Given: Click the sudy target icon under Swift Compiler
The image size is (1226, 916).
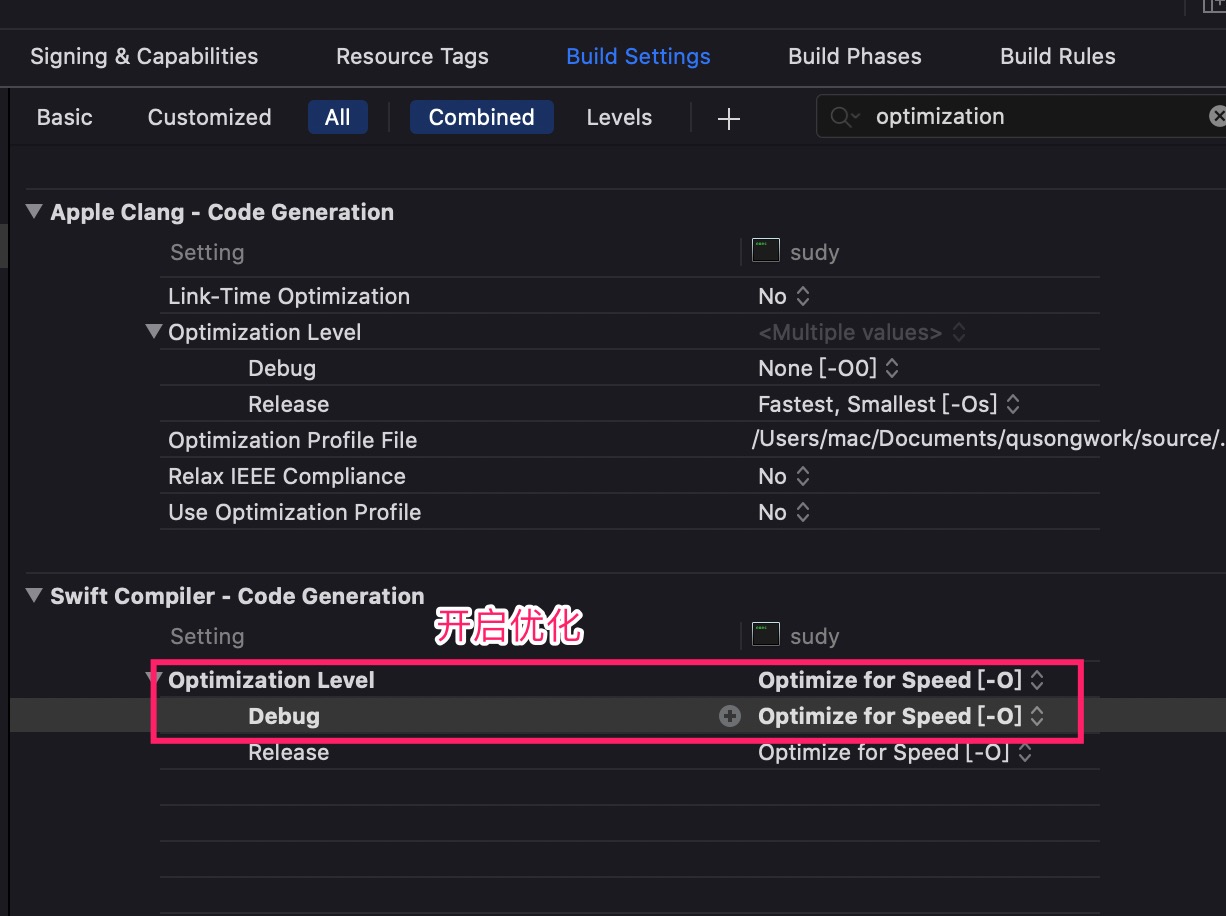Looking at the screenshot, I should coord(766,635).
